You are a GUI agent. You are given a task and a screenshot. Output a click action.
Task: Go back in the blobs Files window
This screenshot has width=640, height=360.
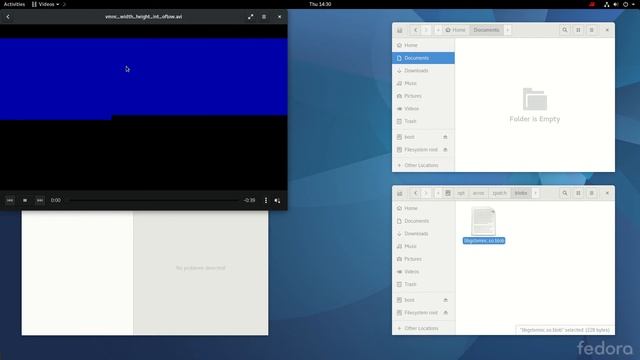(416, 193)
